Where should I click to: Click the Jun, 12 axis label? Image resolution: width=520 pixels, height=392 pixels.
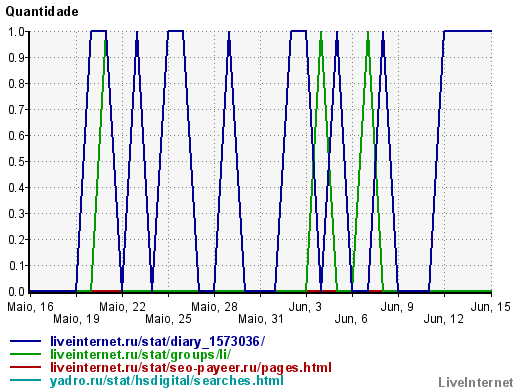443,319
